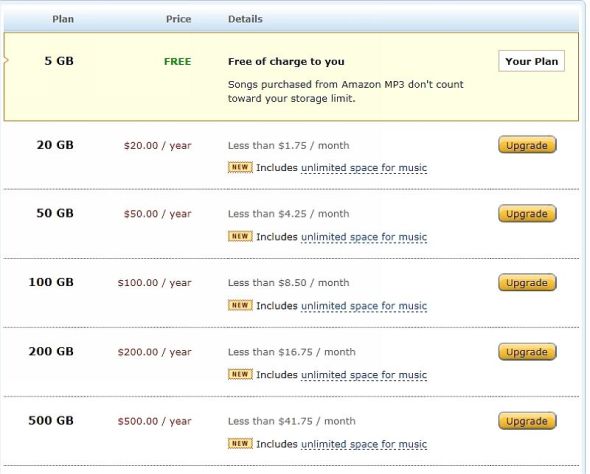Click the NEW badge icon in 500 GB row
Image resolution: width=590 pixels, height=474 pixels.
[240, 444]
